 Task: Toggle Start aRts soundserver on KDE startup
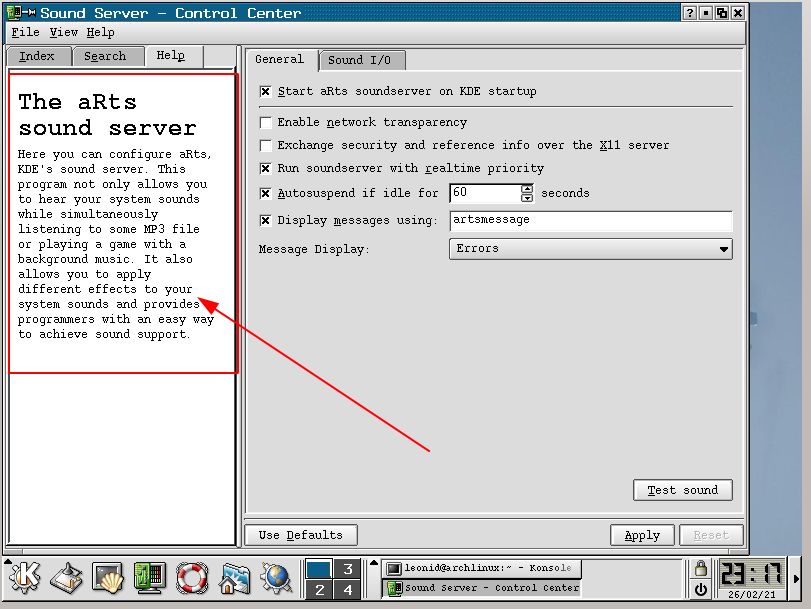(265, 92)
